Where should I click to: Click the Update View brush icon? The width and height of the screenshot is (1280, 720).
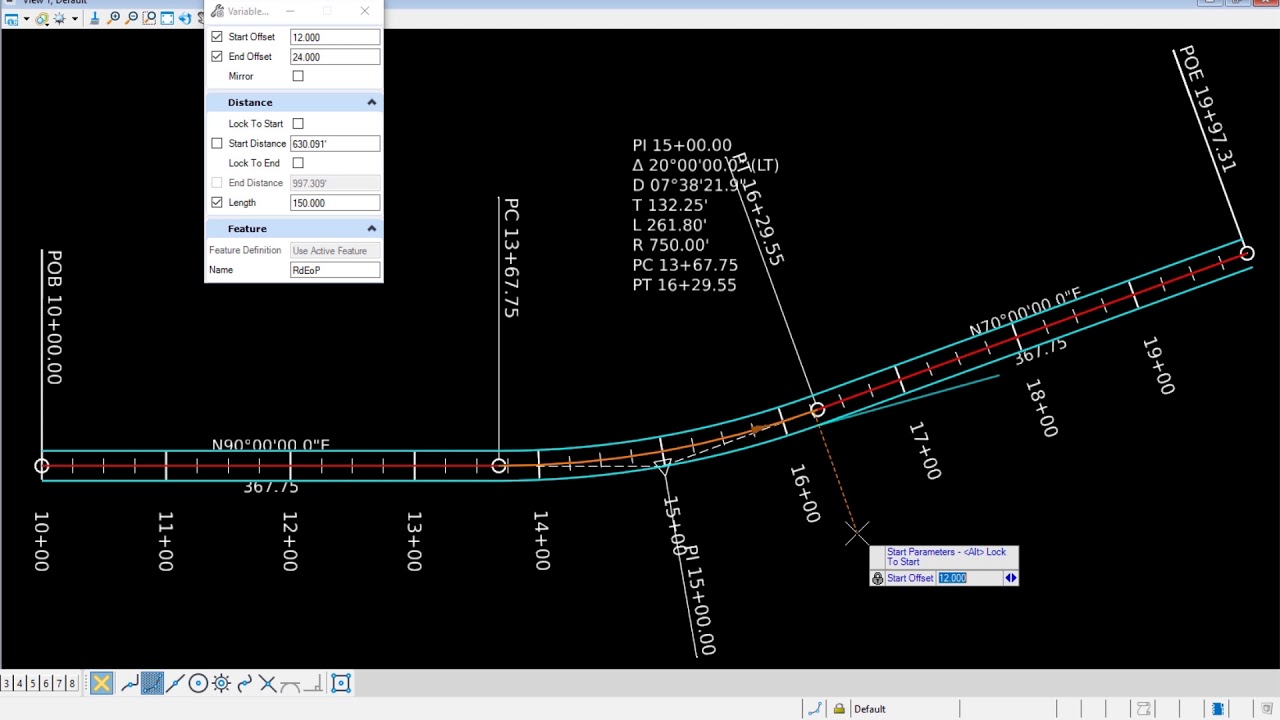click(x=95, y=19)
